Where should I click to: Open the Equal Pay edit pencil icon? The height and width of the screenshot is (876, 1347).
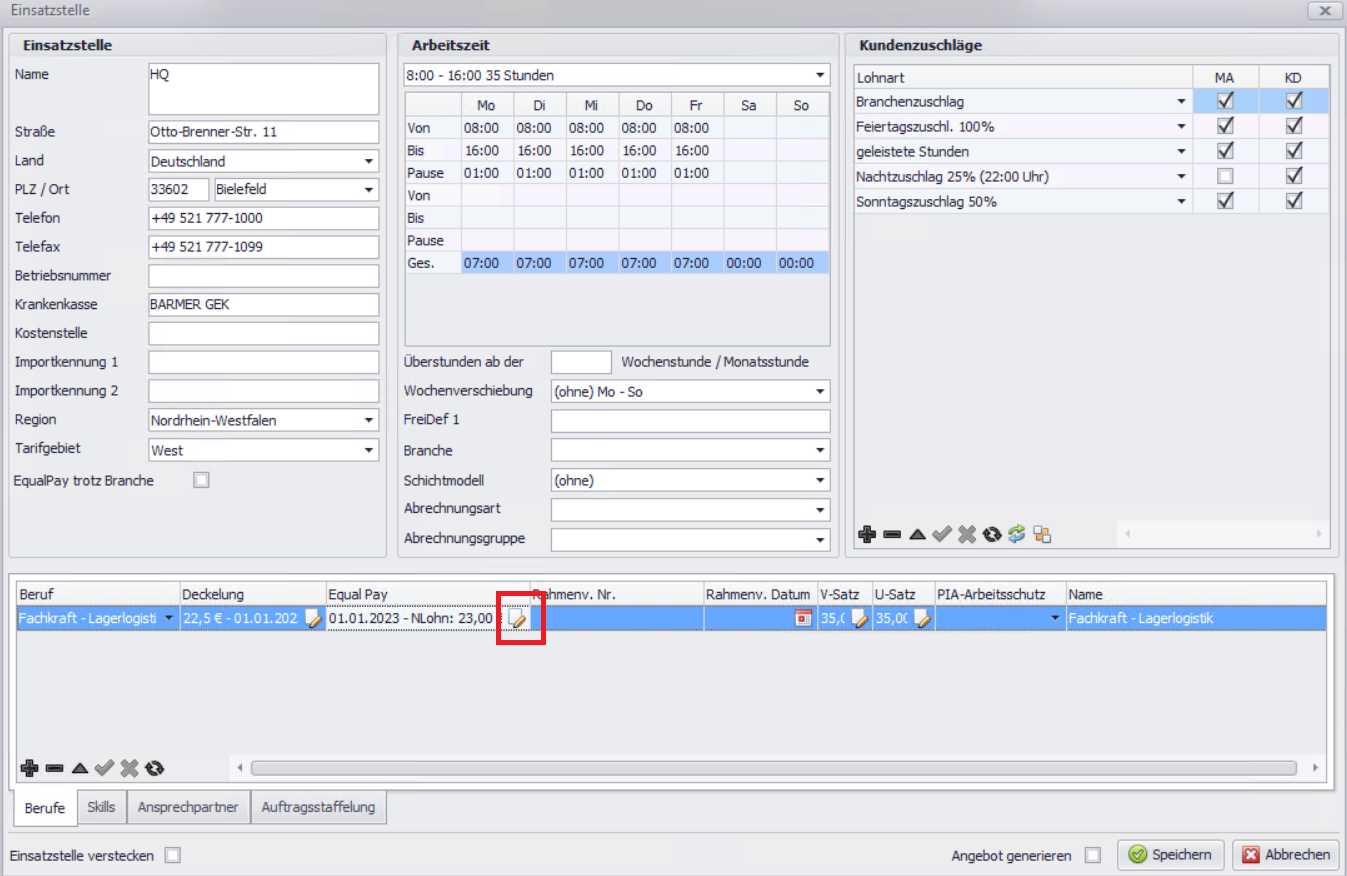coord(517,619)
